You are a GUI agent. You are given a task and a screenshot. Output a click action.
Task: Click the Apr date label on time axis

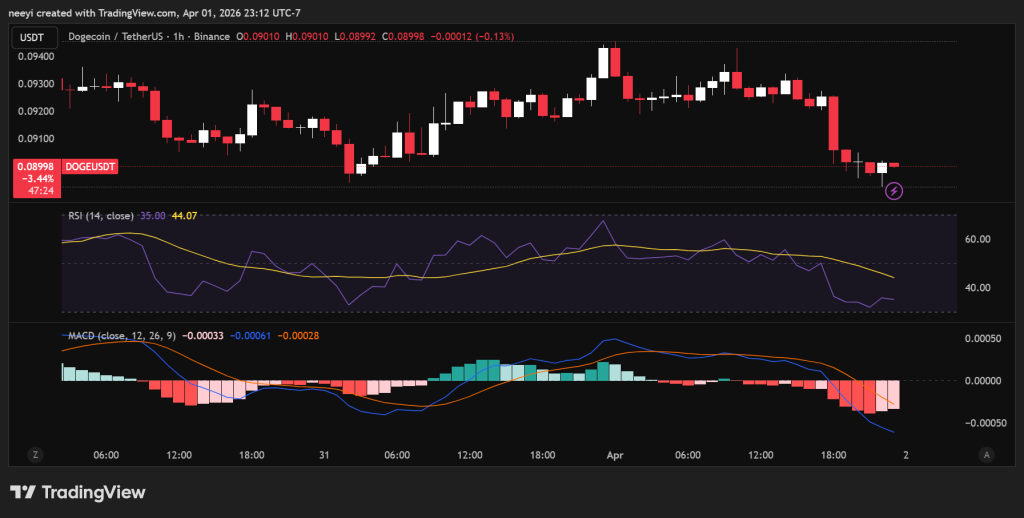pyautogui.click(x=616, y=455)
